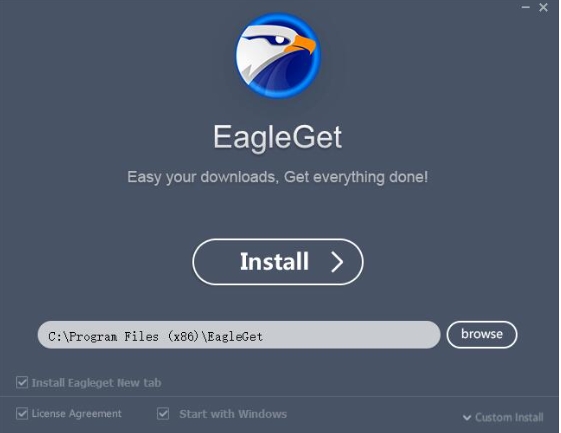Click the Install label text
Screen dimensions: 561x433
tap(274, 262)
